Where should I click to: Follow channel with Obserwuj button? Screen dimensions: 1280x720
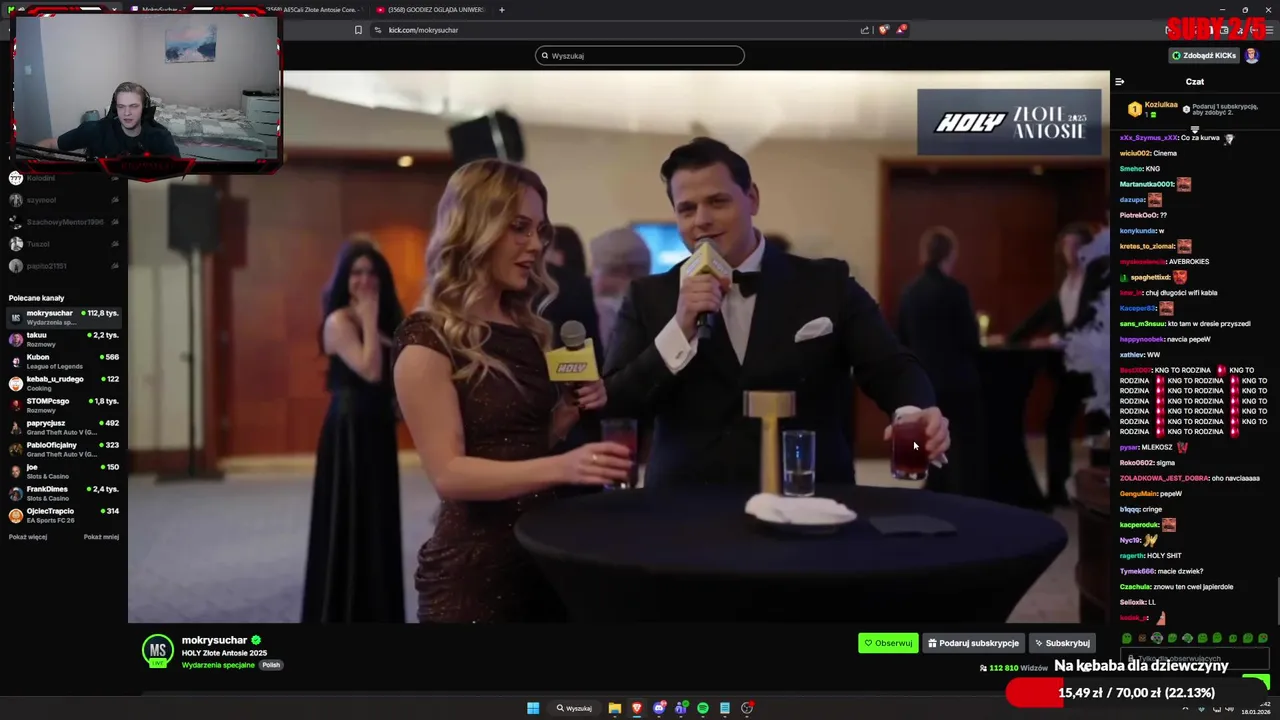tap(888, 643)
